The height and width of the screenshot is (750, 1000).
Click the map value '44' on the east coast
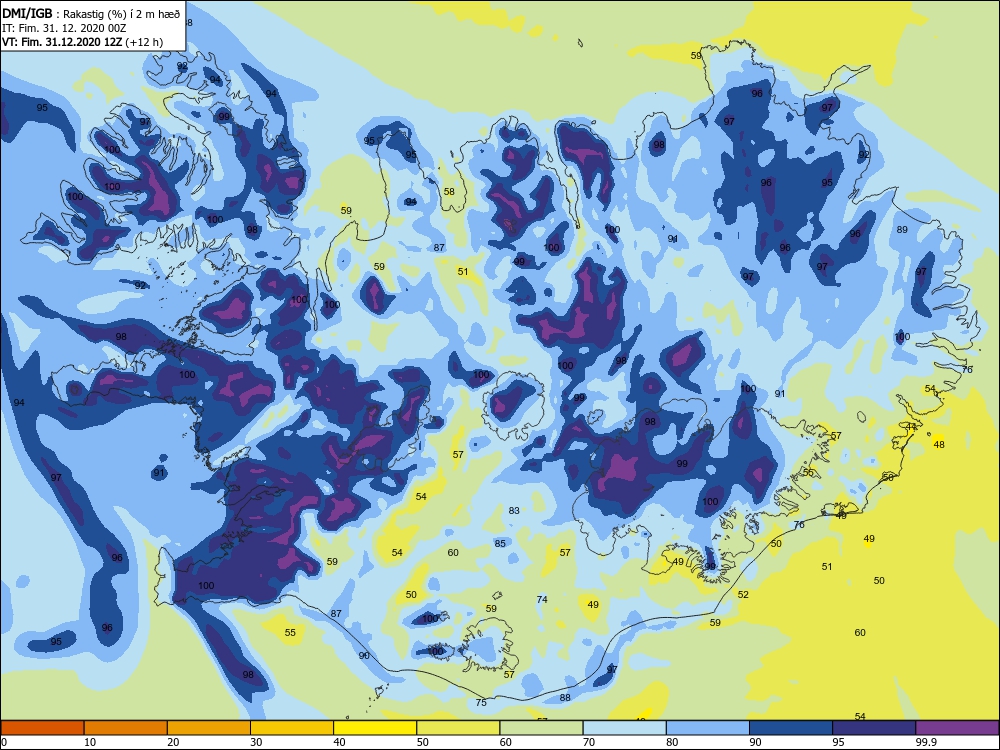[x=911, y=427]
